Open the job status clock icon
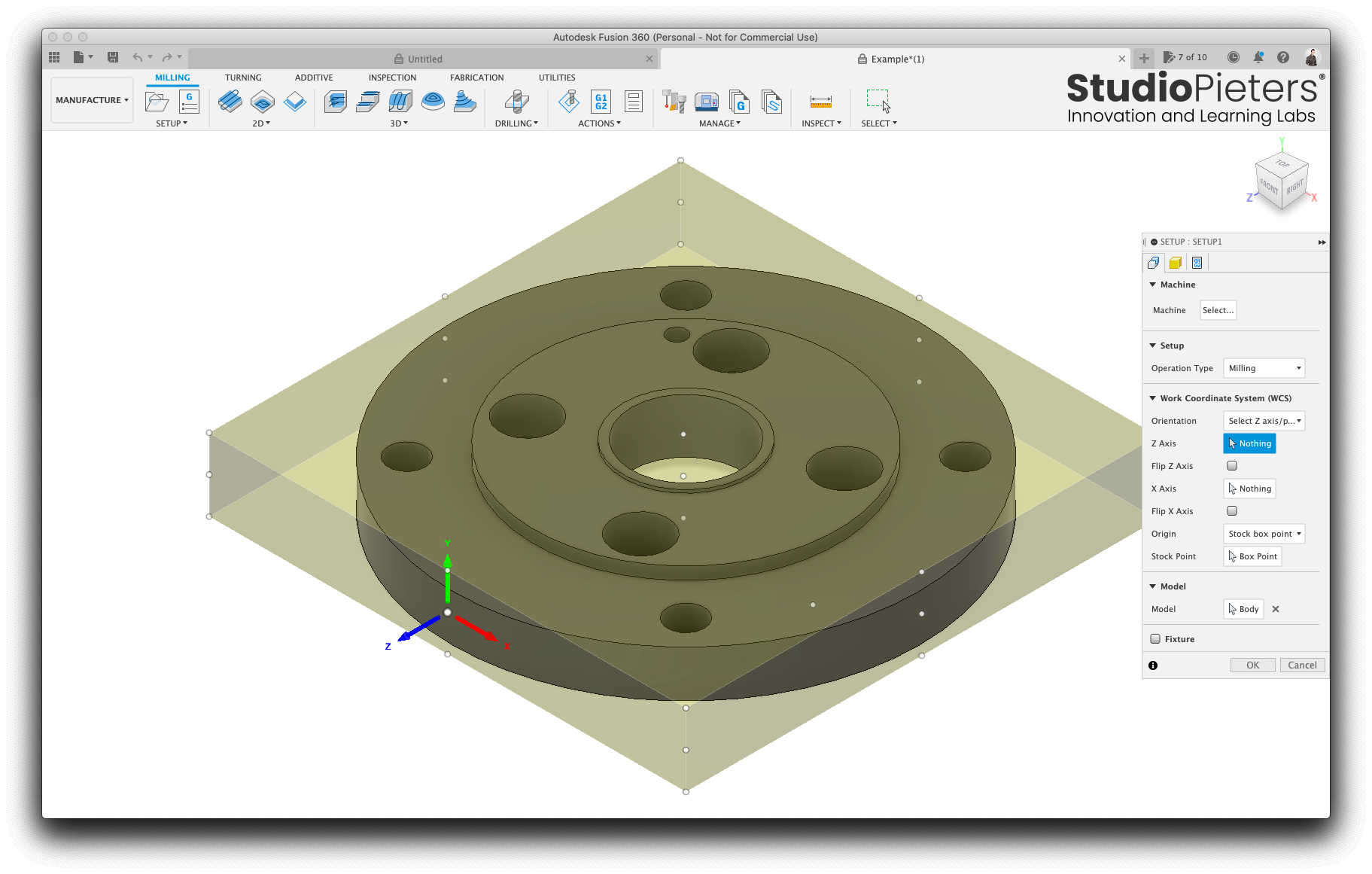1372x874 pixels. point(1233,57)
